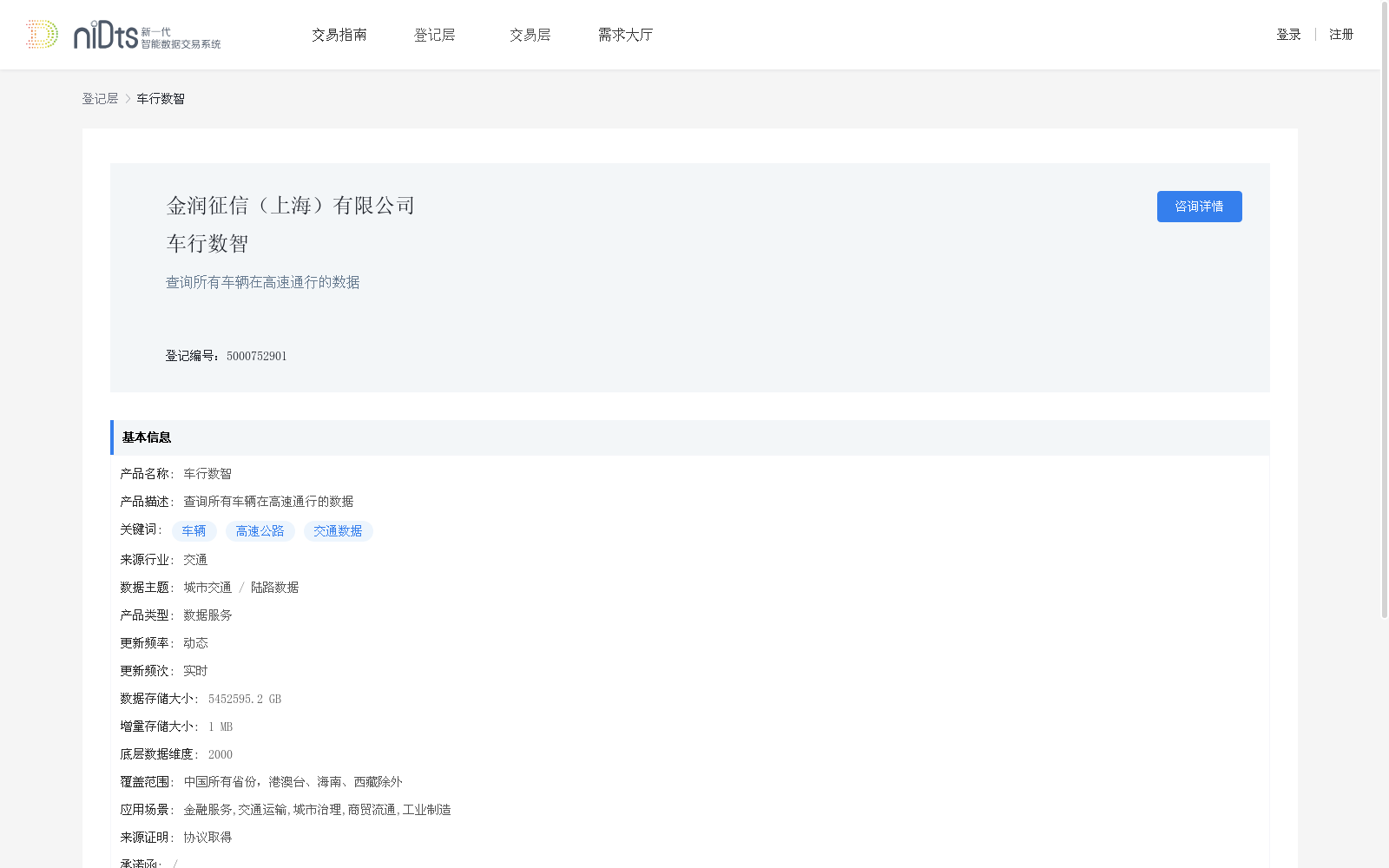
Task: Click the banner description 查询所有车辆在高速通行的数据
Action: [263, 282]
